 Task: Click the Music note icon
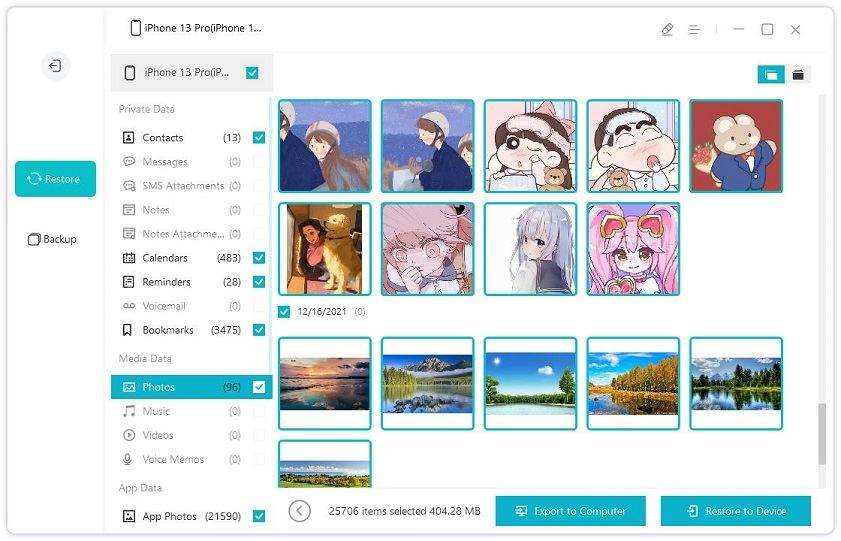coord(129,411)
